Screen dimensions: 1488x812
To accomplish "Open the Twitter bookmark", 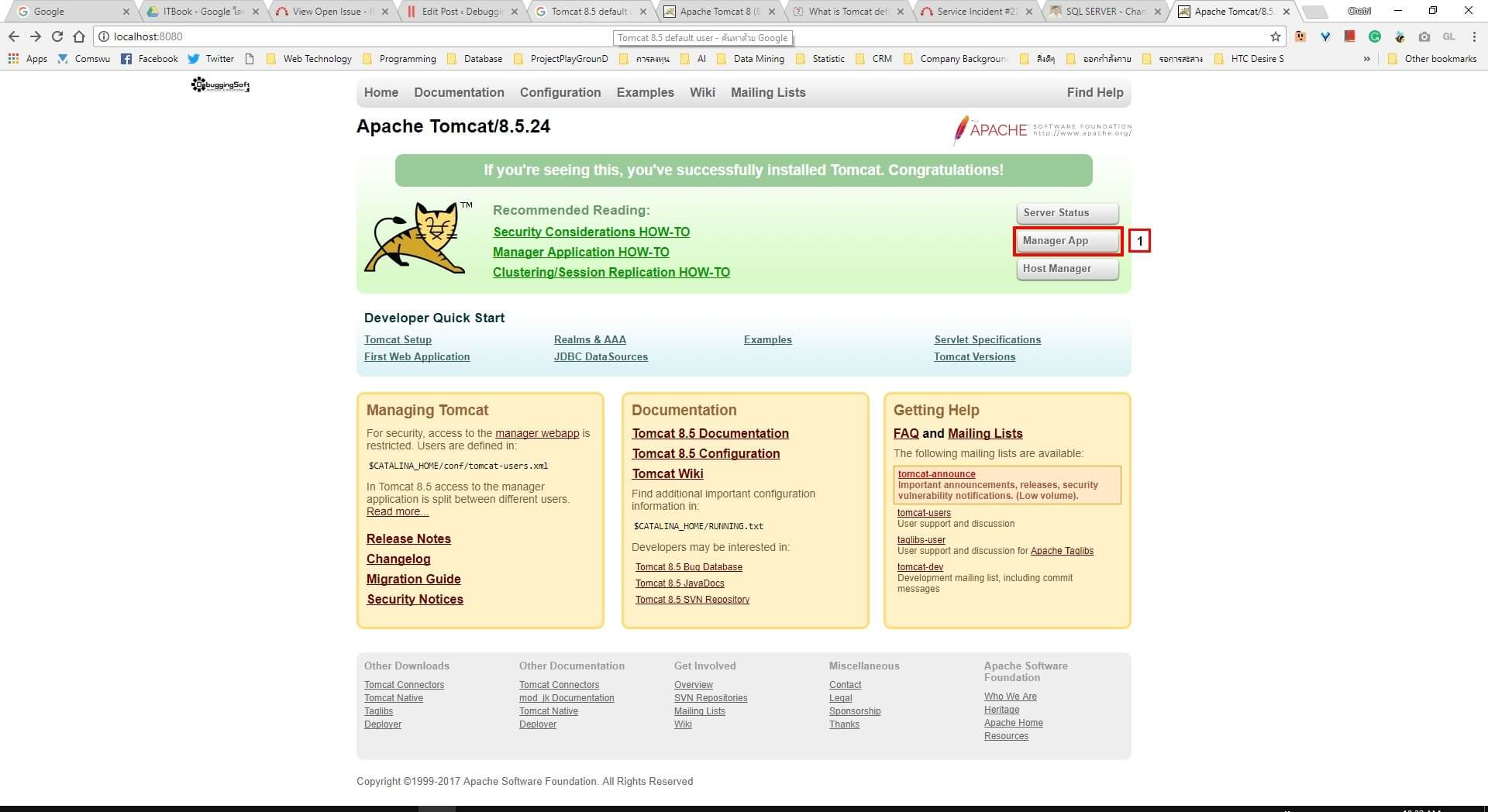I will [211, 59].
